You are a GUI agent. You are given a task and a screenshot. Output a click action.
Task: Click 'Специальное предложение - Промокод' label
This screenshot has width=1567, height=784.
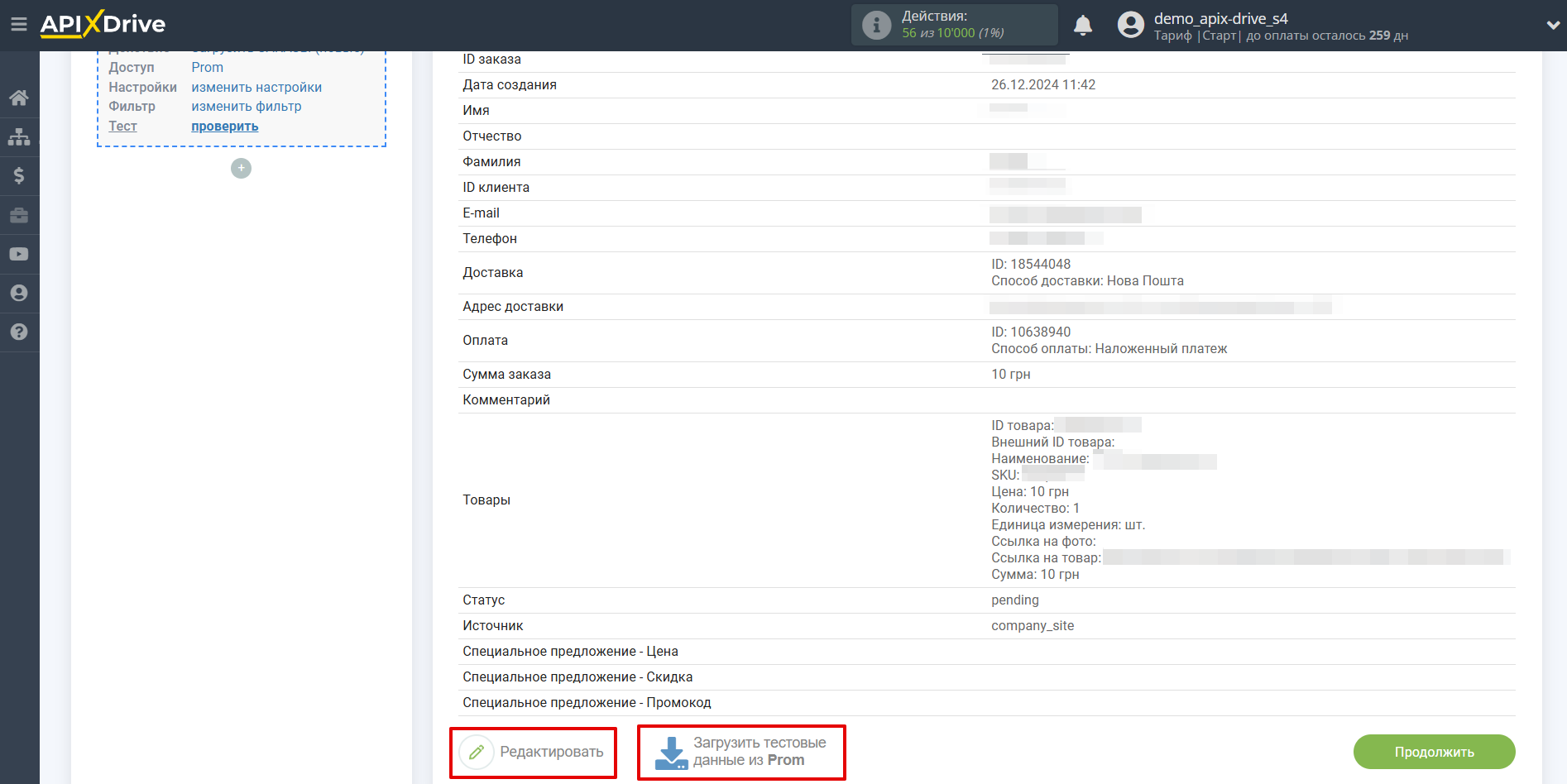pyautogui.click(x=587, y=702)
